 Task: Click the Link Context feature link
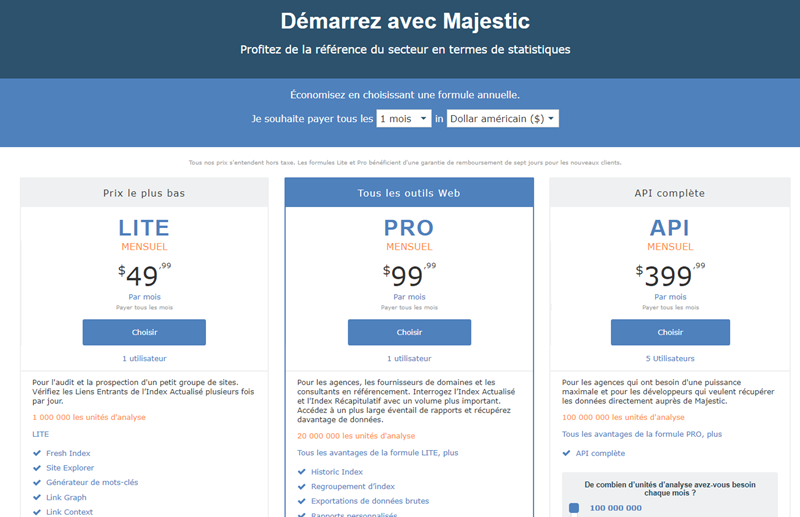point(70,512)
